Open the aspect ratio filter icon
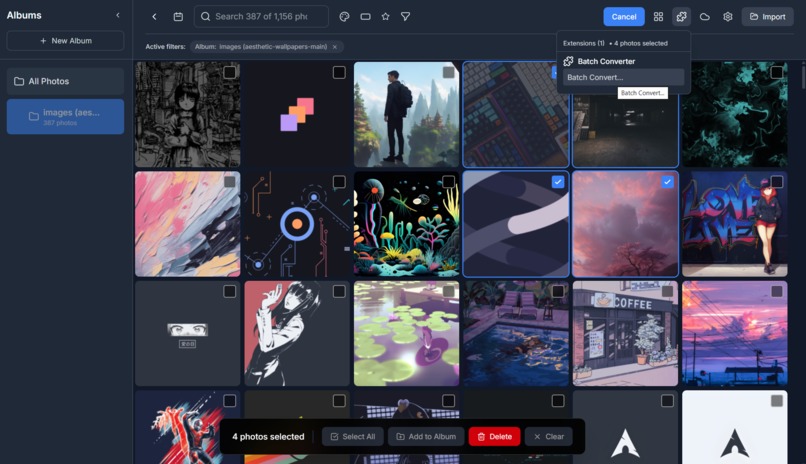Image resolution: width=806 pixels, height=464 pixels. (x=365, y=16)
